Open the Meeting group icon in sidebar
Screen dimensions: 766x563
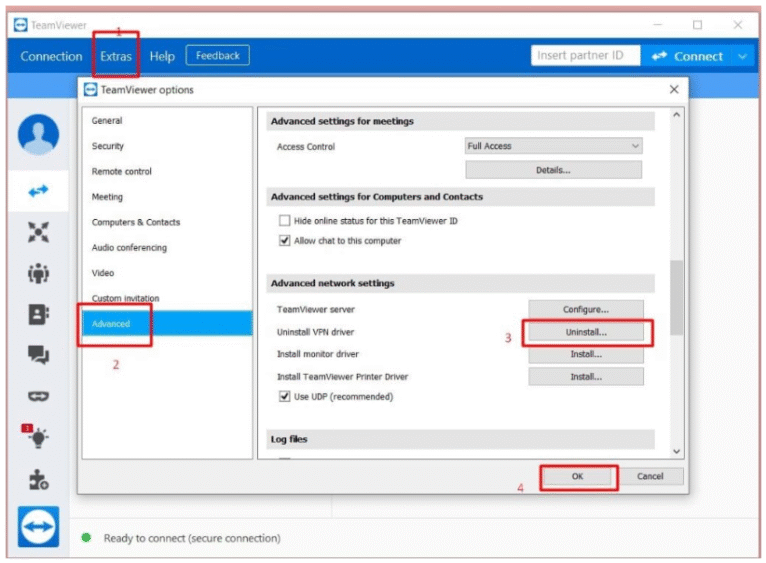click(39, 273)
